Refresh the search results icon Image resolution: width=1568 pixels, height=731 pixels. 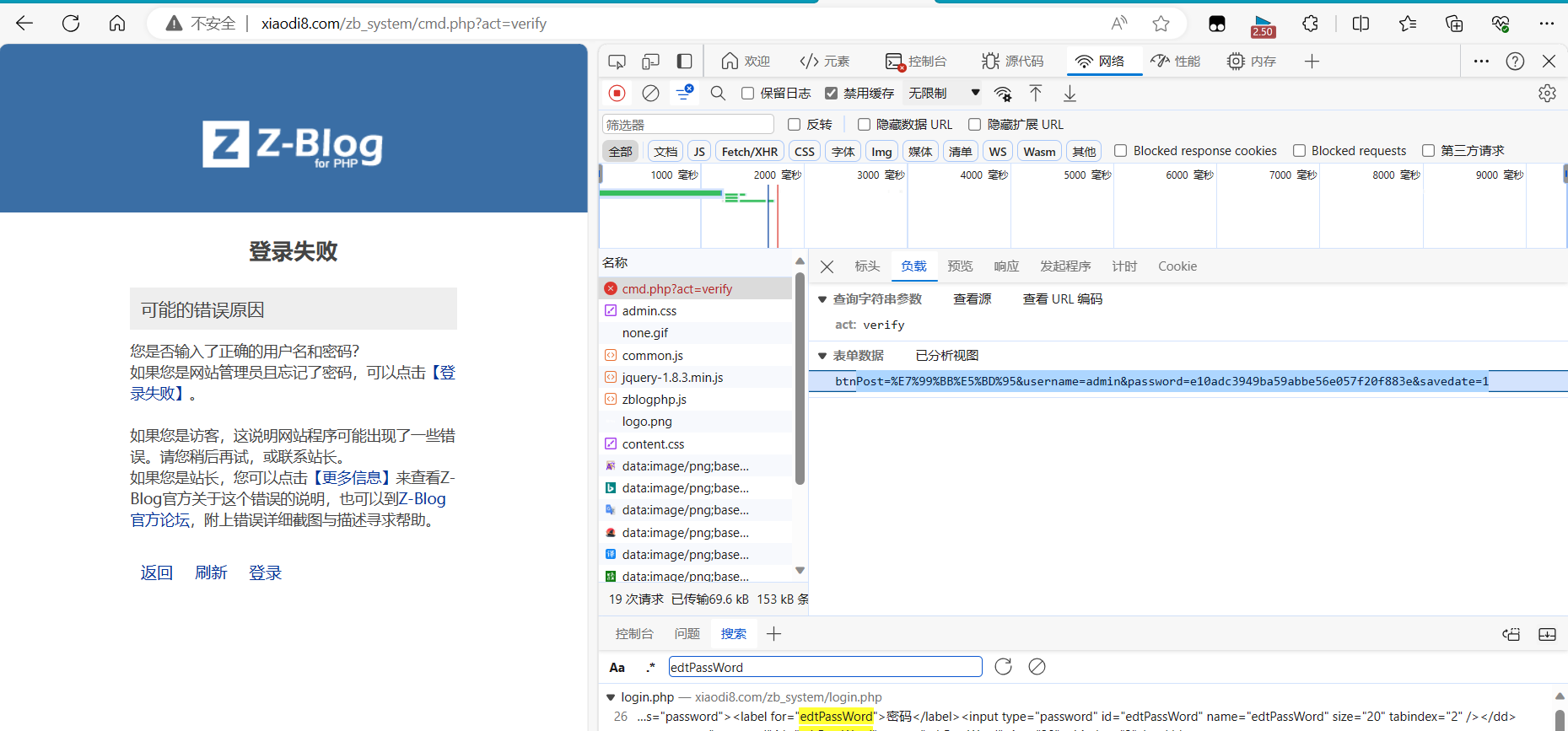coord(1003,667)
